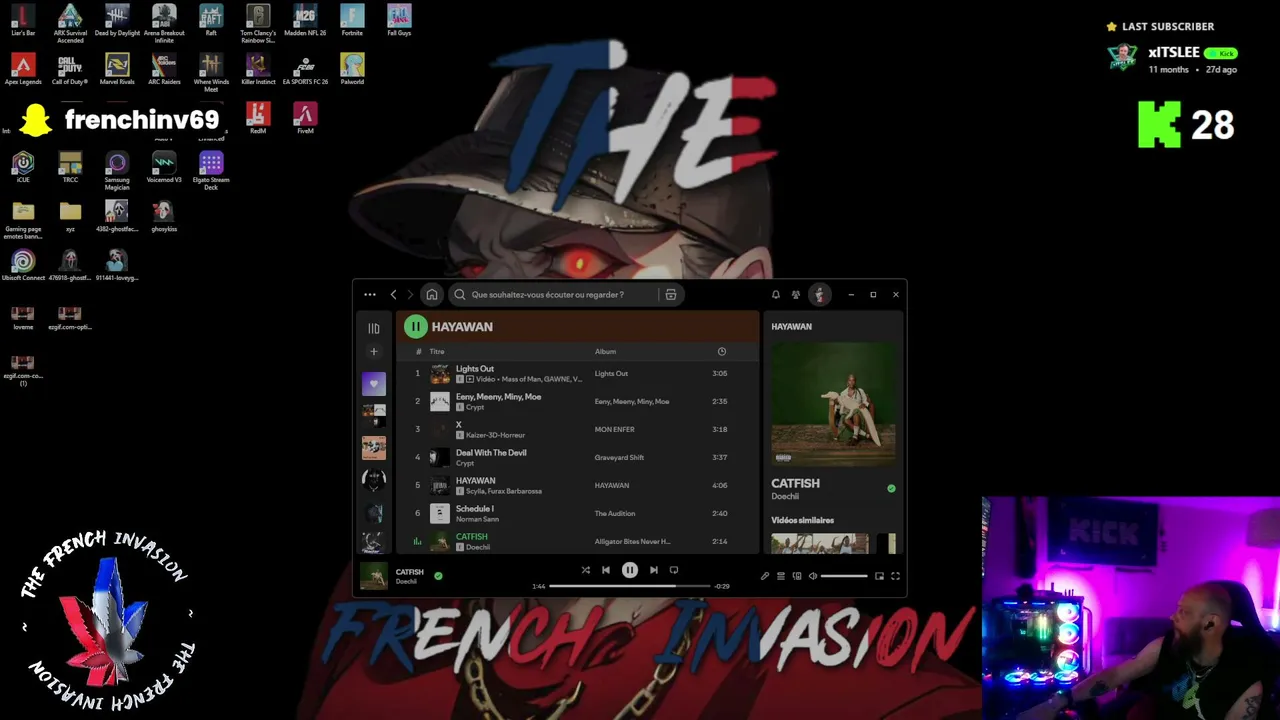Open Spotify notifications bell
Image resolution: width=1280 pixels, height=720 pixels.
coord(775,295)
